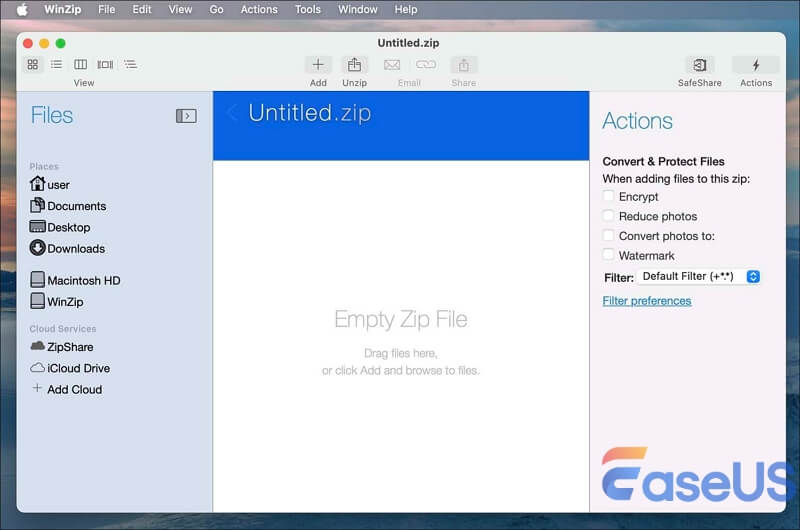
Task: Click the Convert & Protect Files heading
Action: point(663,161)
